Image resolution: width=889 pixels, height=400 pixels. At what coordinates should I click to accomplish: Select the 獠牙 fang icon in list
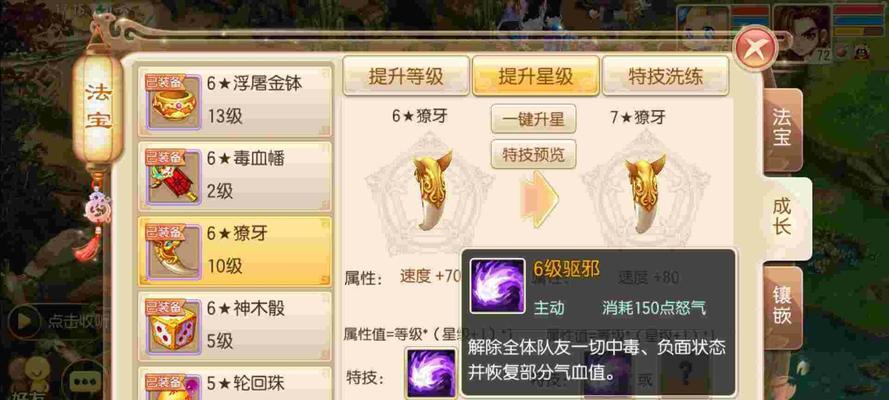pyautogui.click(x=174, y=253)
